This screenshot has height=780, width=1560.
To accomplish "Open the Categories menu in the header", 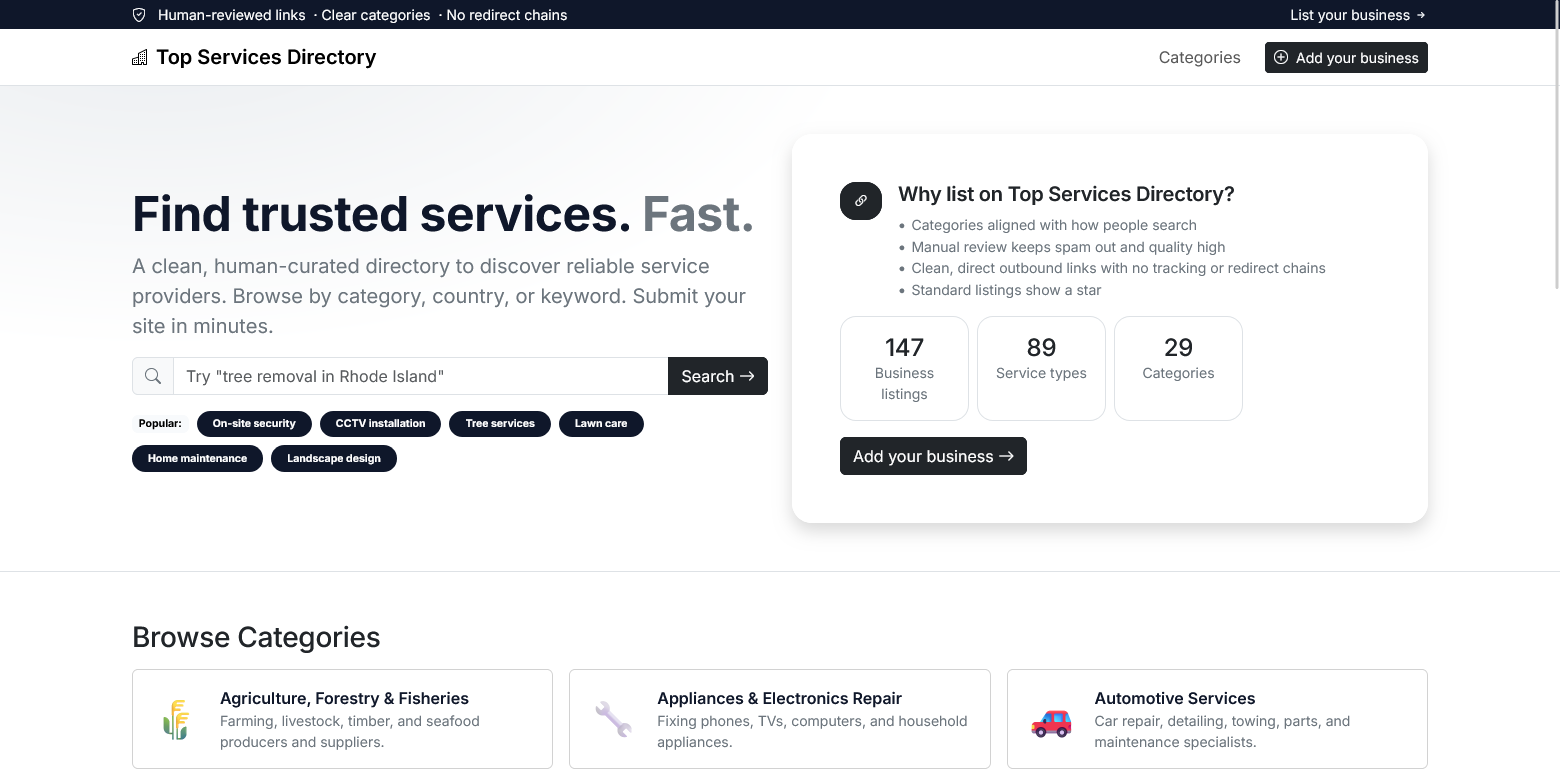I will pyautogui.click(x=1199, y=57).
